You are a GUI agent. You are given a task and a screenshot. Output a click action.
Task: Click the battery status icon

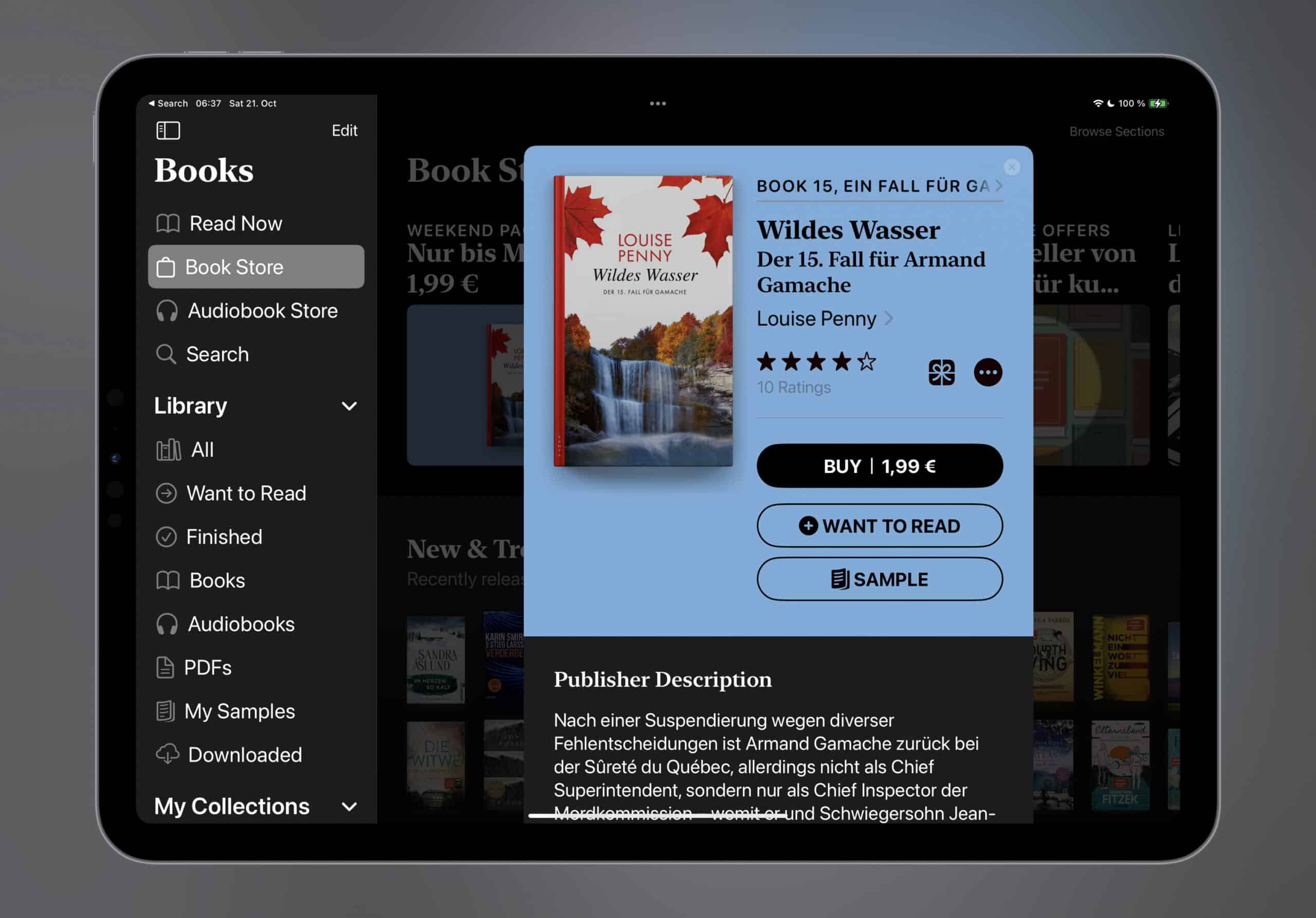tap(1158, 104)
